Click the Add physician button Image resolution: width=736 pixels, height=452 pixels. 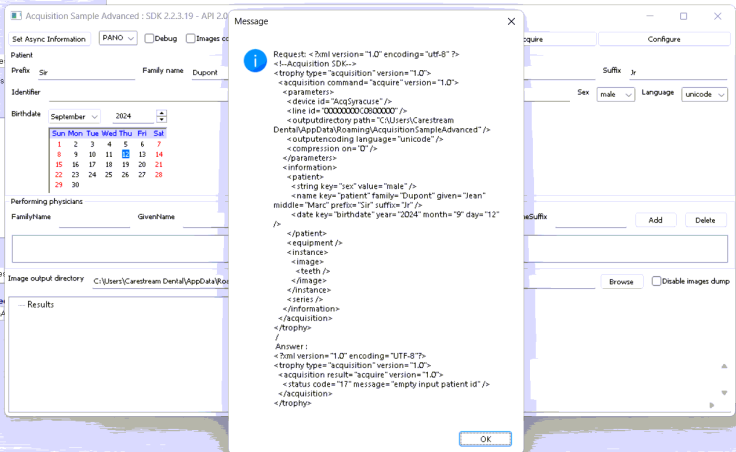tap(655, 220)
